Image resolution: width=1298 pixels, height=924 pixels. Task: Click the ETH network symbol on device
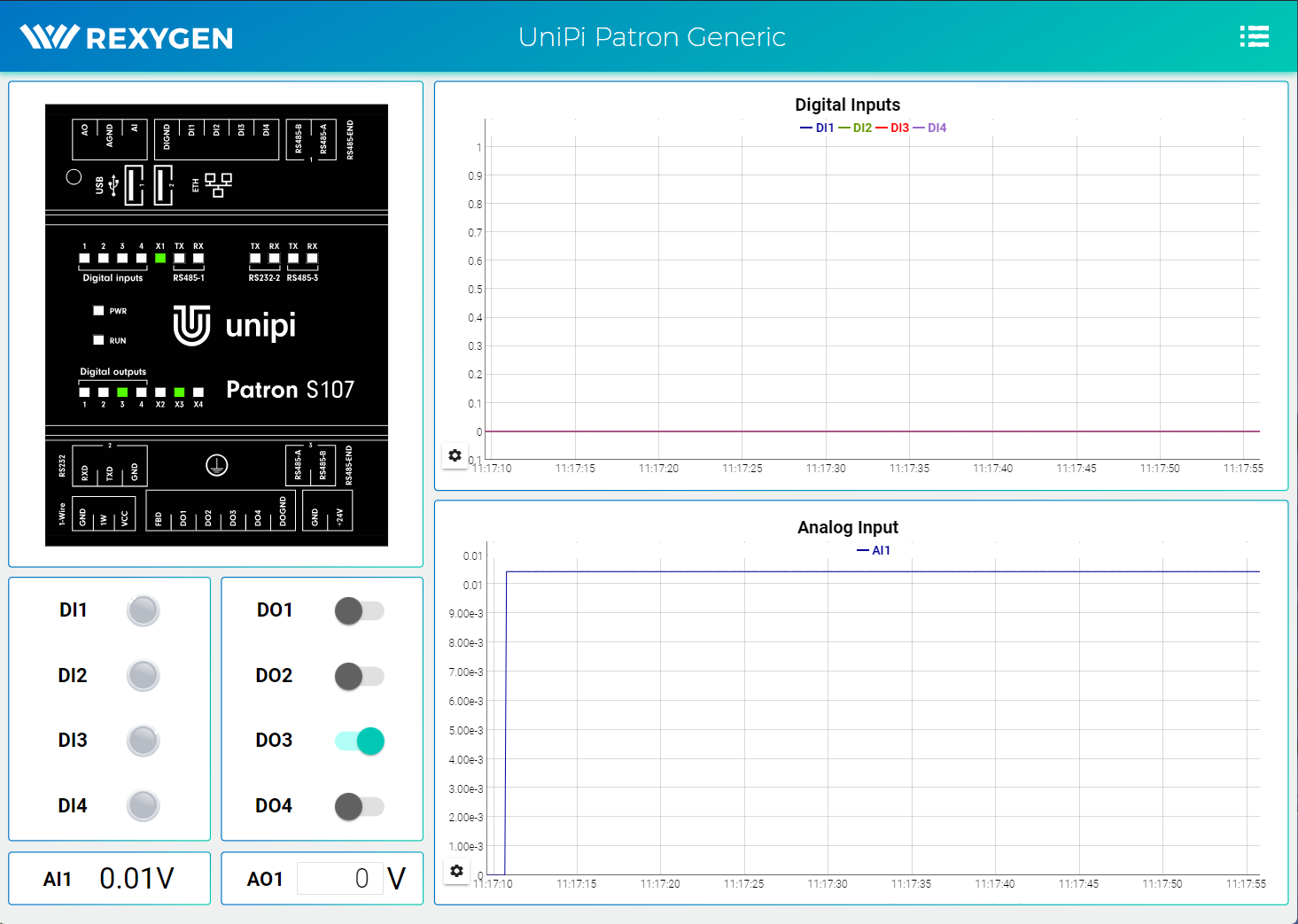tap(219, 184)
